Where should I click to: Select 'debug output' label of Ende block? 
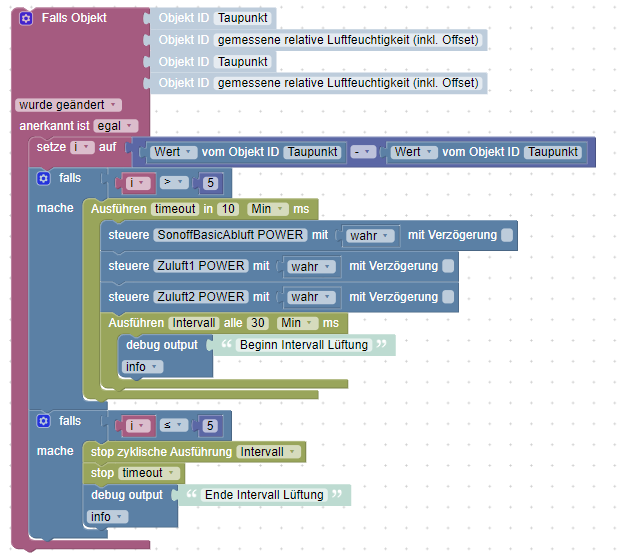(x=127, y=495)
